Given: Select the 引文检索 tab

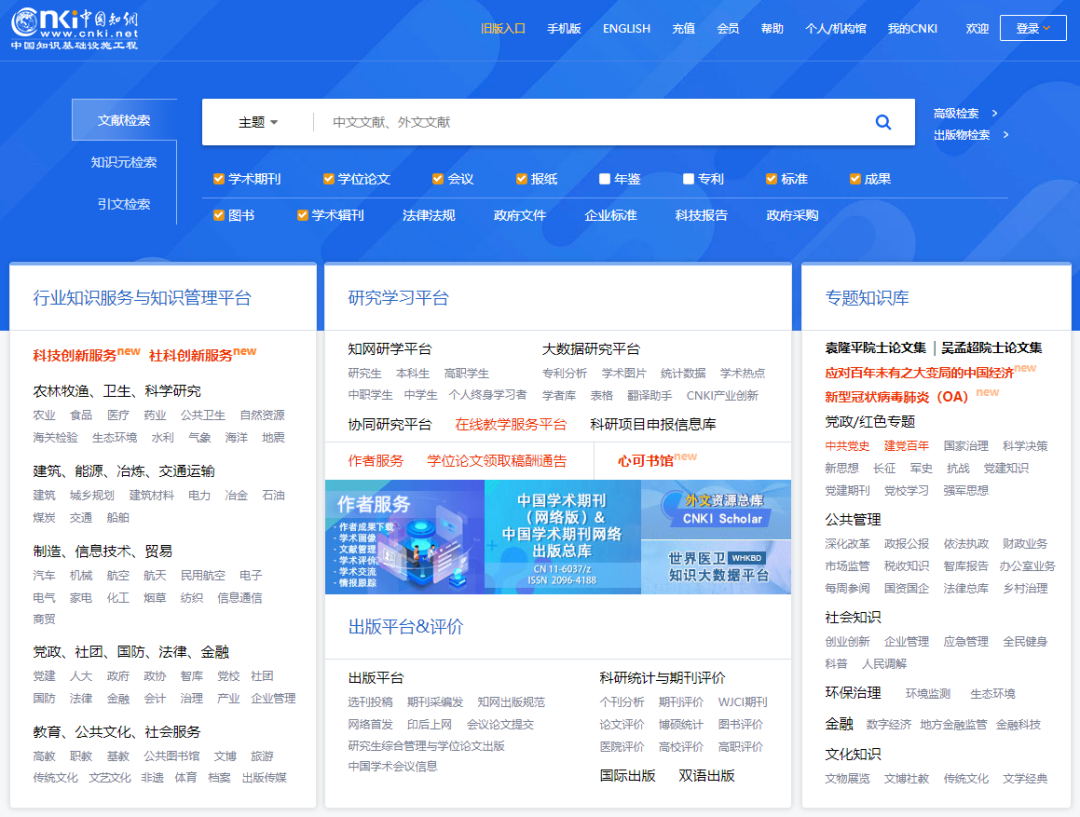Looking at the screenshot, I should coord(124,204).
